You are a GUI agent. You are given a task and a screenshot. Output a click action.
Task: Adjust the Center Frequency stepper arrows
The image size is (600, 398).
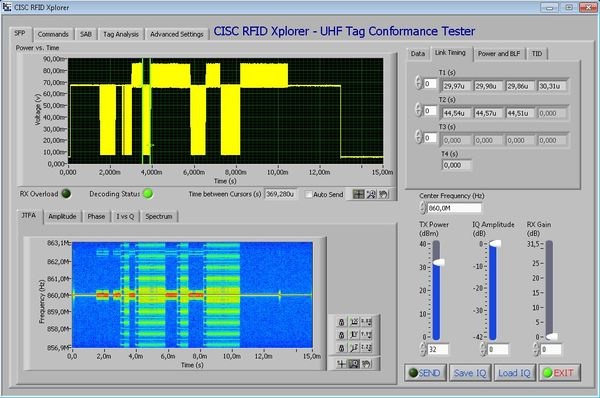(x=422, y=208)
